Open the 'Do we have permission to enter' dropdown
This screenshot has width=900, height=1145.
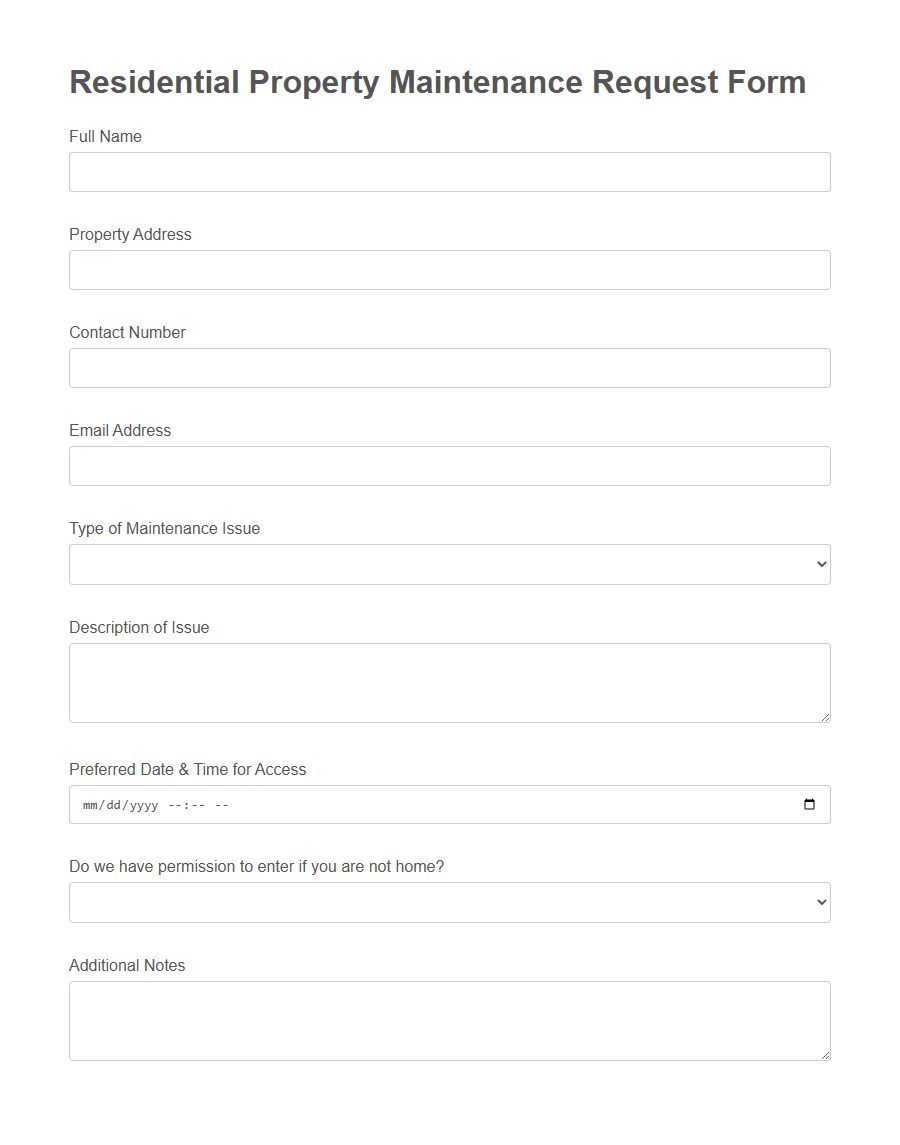click(x=449, y=902)
